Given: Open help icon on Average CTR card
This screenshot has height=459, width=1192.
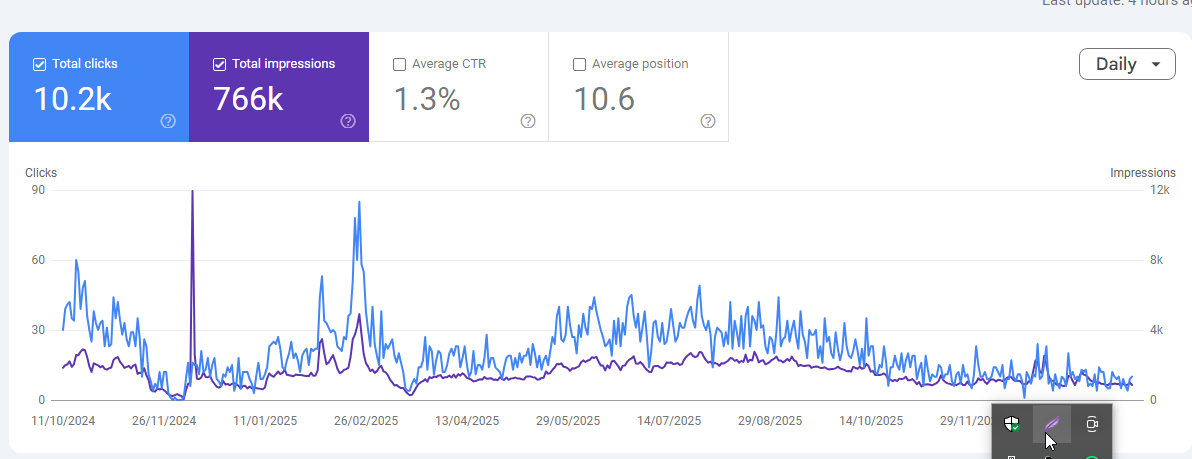Looking at the screenshot, I should (528, 121).
